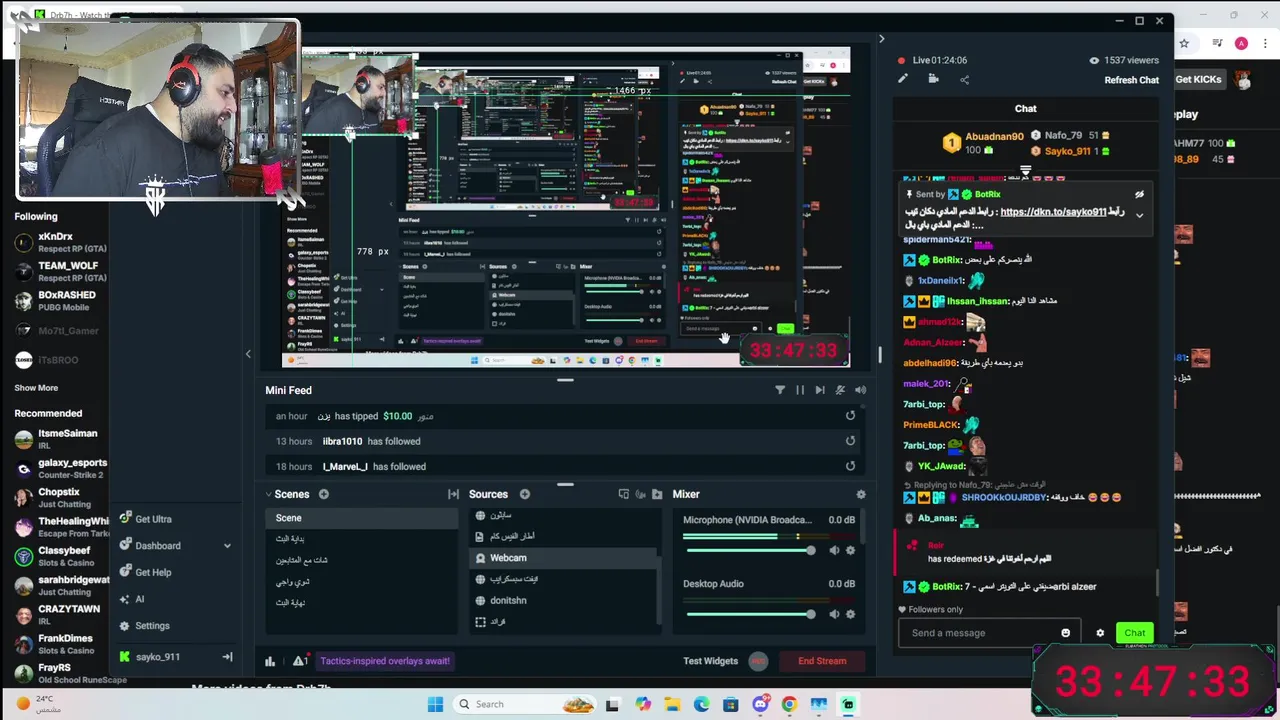Open the scene transitions icon in Scenes header
1280x720 pixels.
pyautogui.click(x=453, y=494)
